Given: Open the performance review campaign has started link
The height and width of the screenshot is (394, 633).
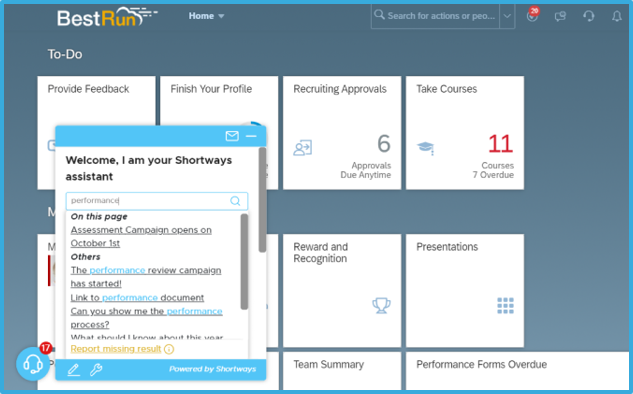Looking at the screenshot, I should (146, 277).
